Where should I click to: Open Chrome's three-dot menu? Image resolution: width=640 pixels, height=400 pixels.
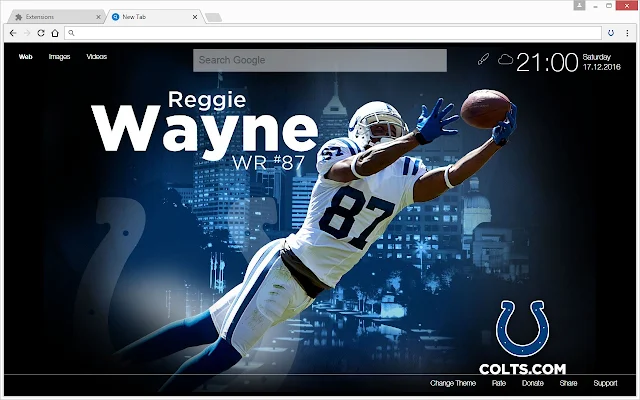click(x=627, y=33)
